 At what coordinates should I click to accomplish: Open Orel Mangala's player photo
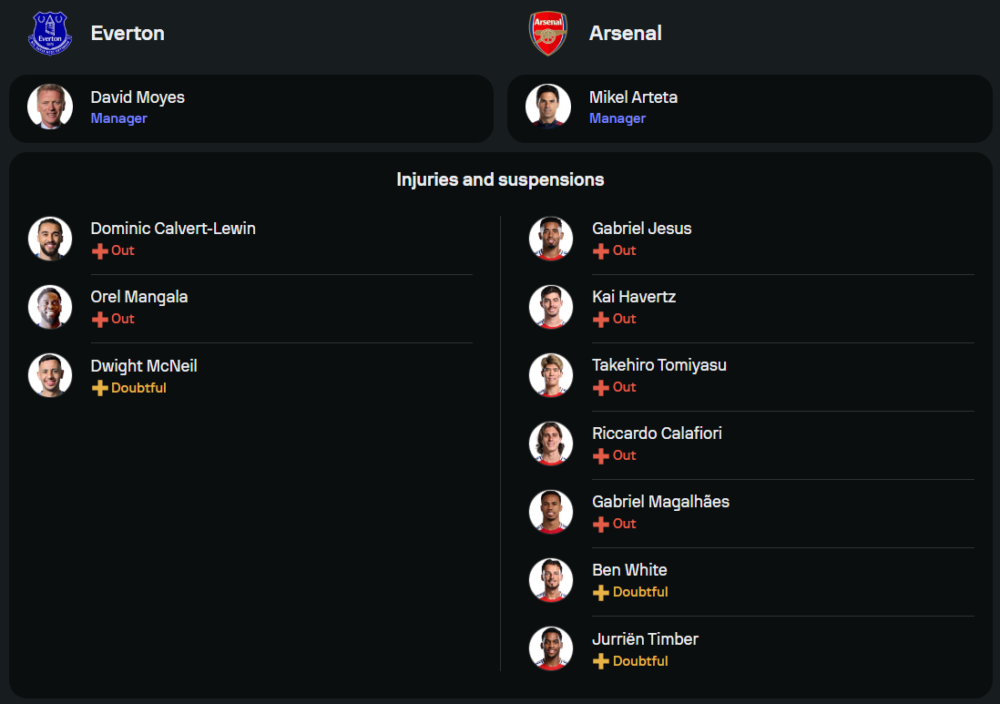click(50, 307)
